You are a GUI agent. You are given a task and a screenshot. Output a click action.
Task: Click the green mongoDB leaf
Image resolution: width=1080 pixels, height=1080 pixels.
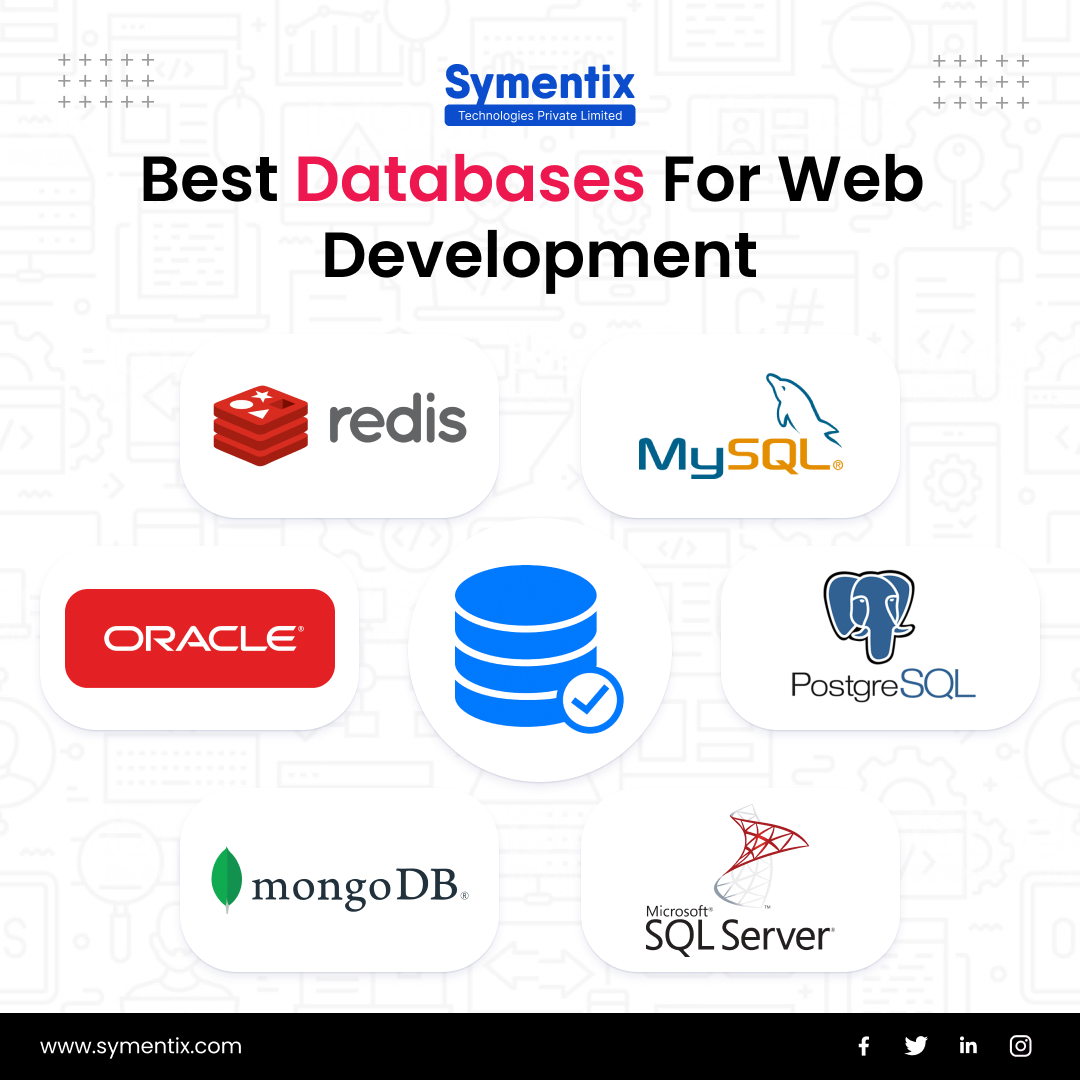click(227, 880)
